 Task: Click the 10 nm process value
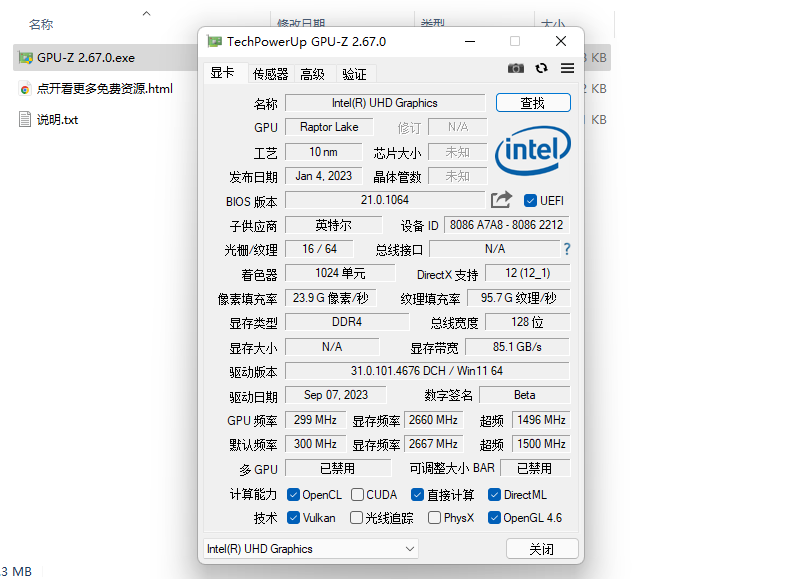[x=323, y=152]
